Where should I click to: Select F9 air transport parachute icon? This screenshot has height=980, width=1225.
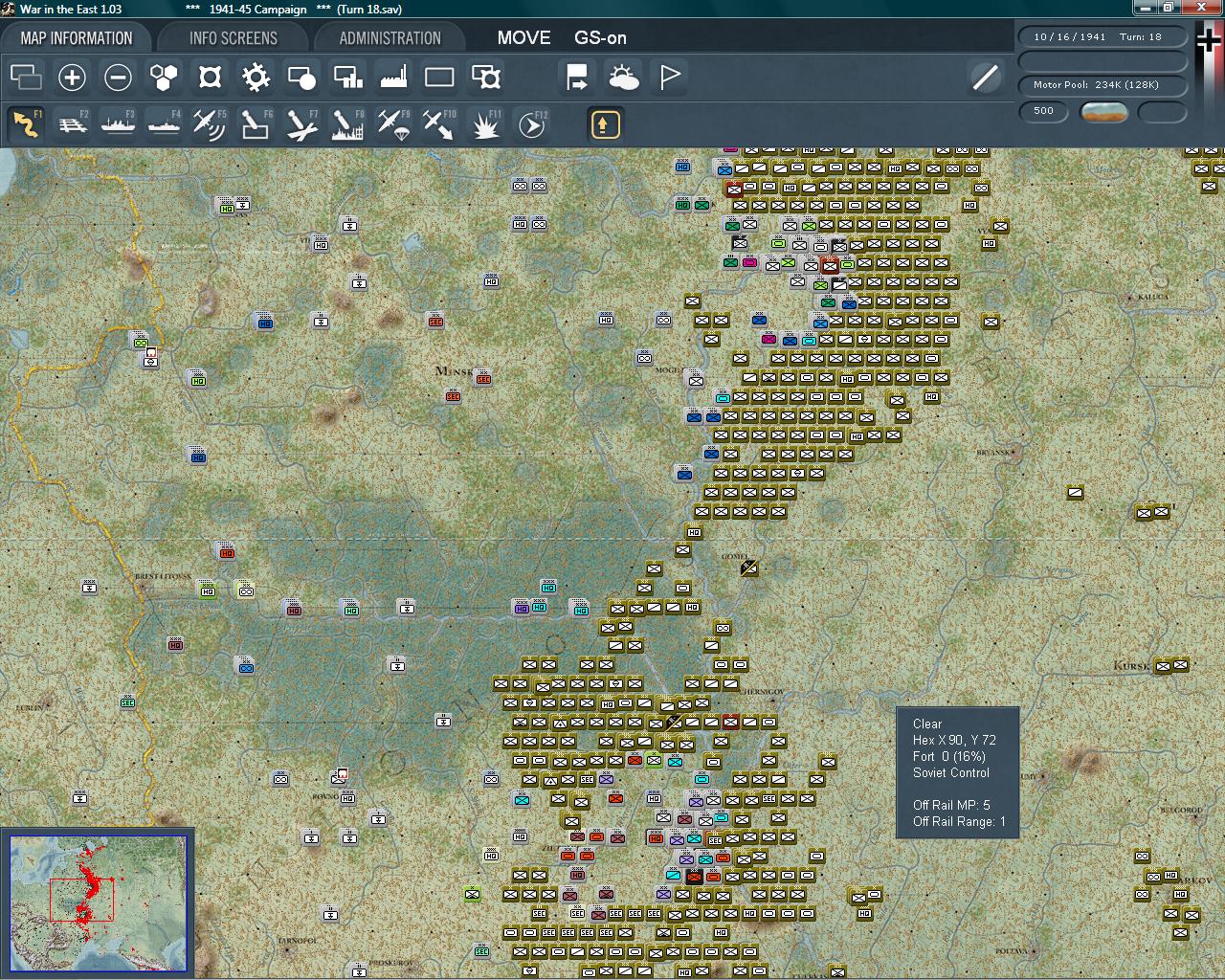click(393, 124)
